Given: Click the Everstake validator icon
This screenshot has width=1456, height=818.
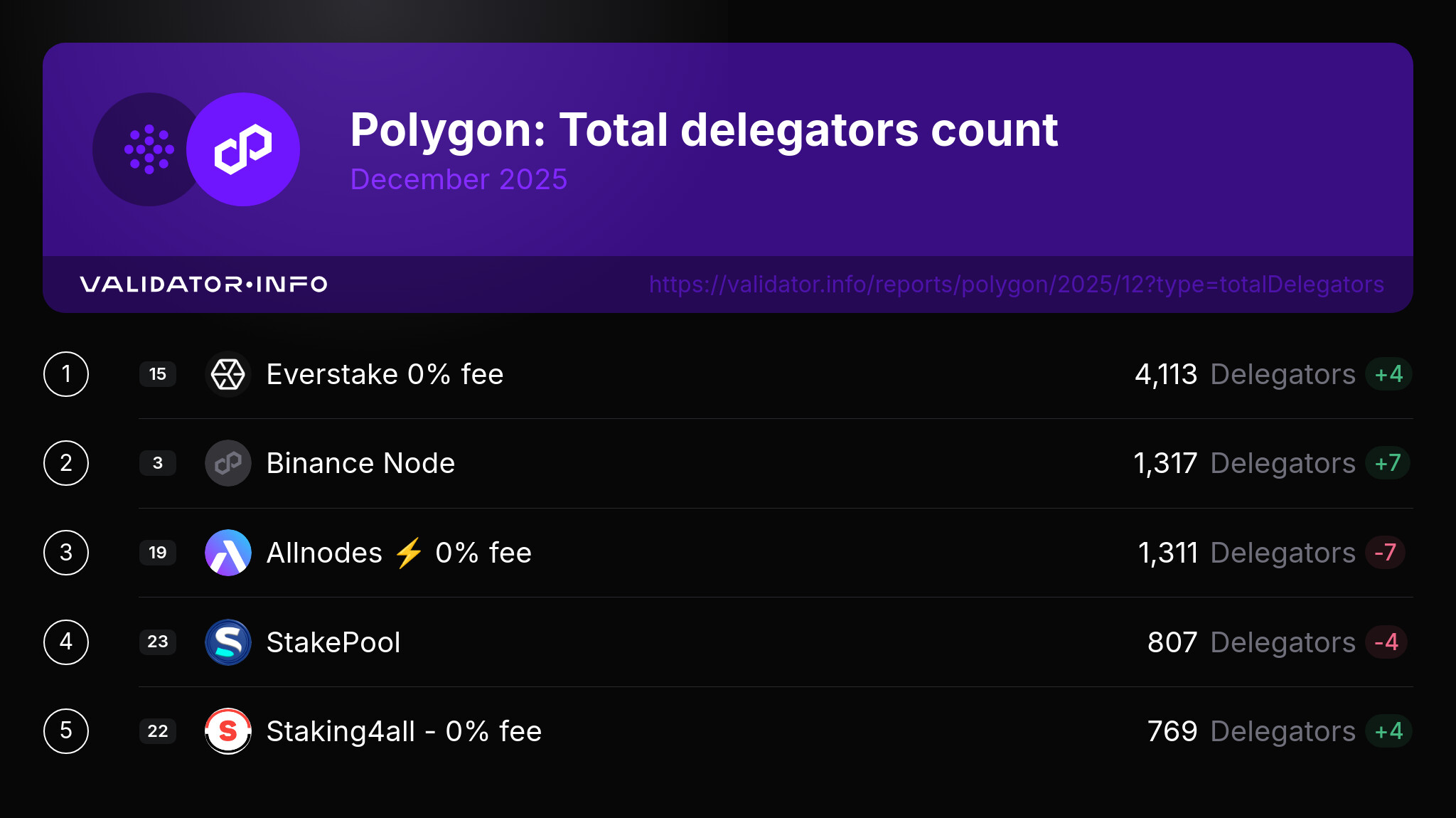Looking at the screenshot, I should coord(228,374).
